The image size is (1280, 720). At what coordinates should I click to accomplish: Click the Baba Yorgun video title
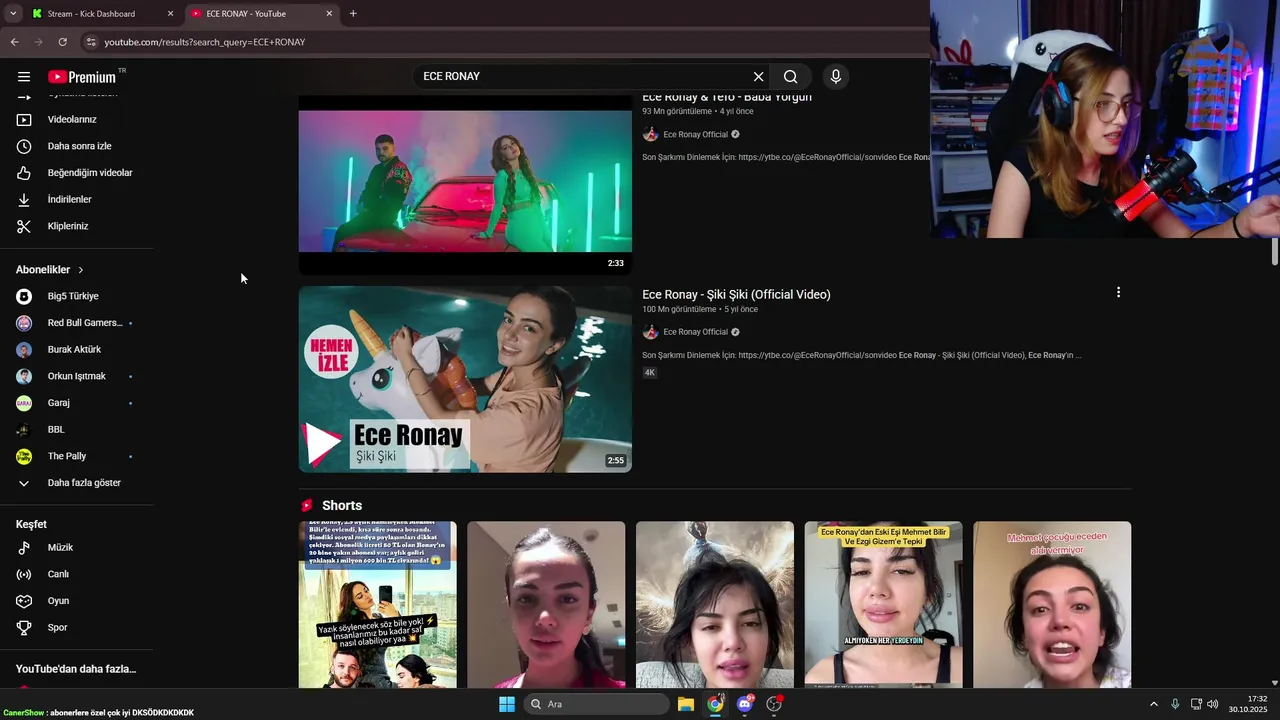point(726,98)
